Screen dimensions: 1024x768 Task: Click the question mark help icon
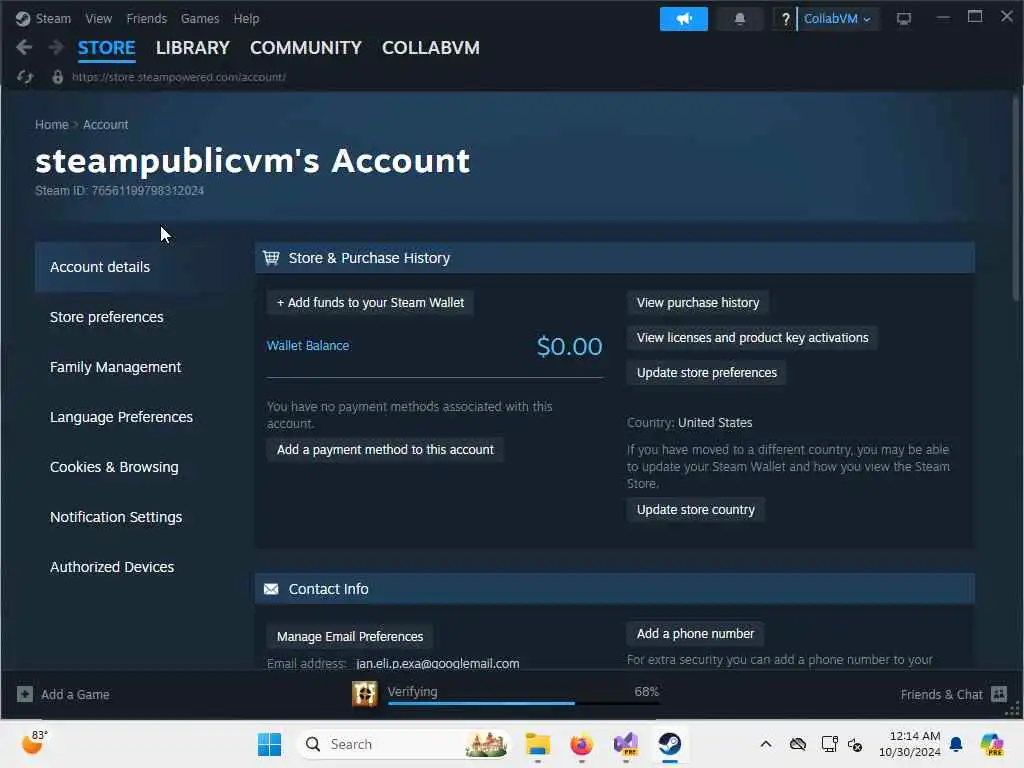[785, 19]
